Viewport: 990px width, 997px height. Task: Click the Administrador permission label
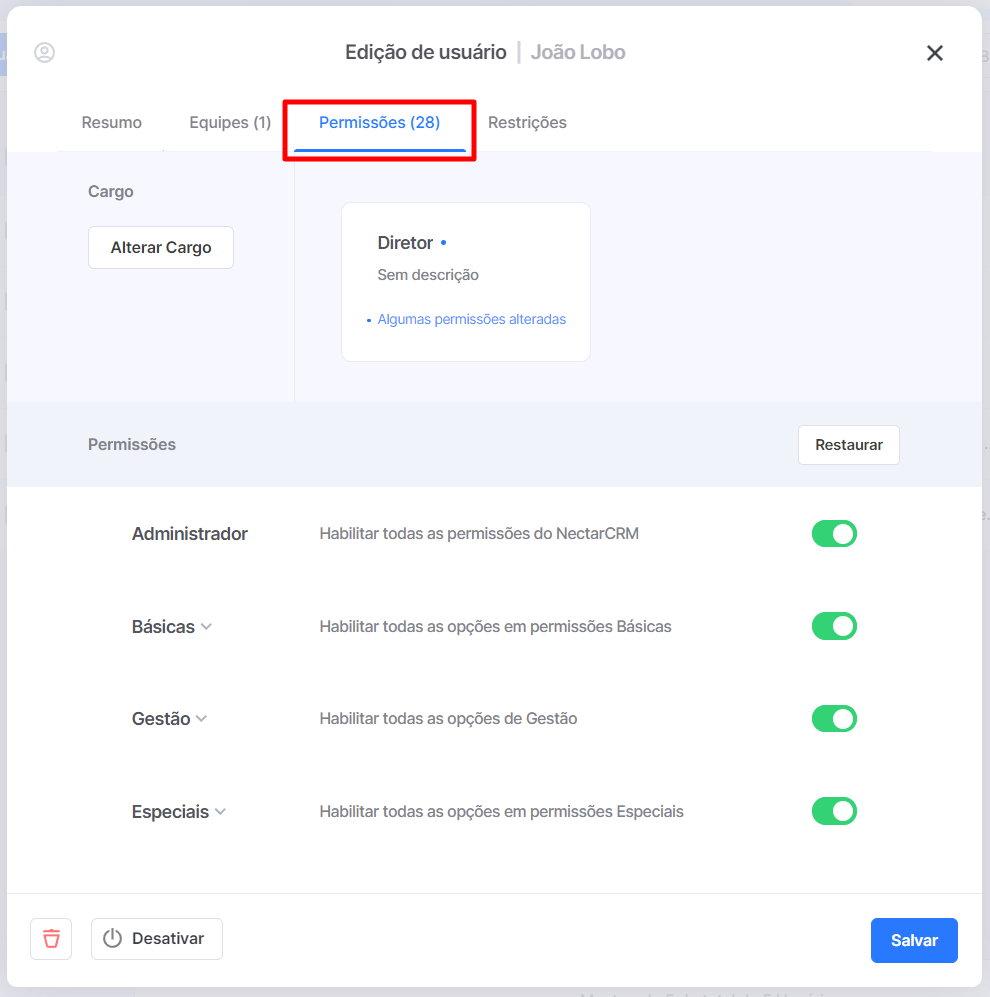[x=189, y=533]
